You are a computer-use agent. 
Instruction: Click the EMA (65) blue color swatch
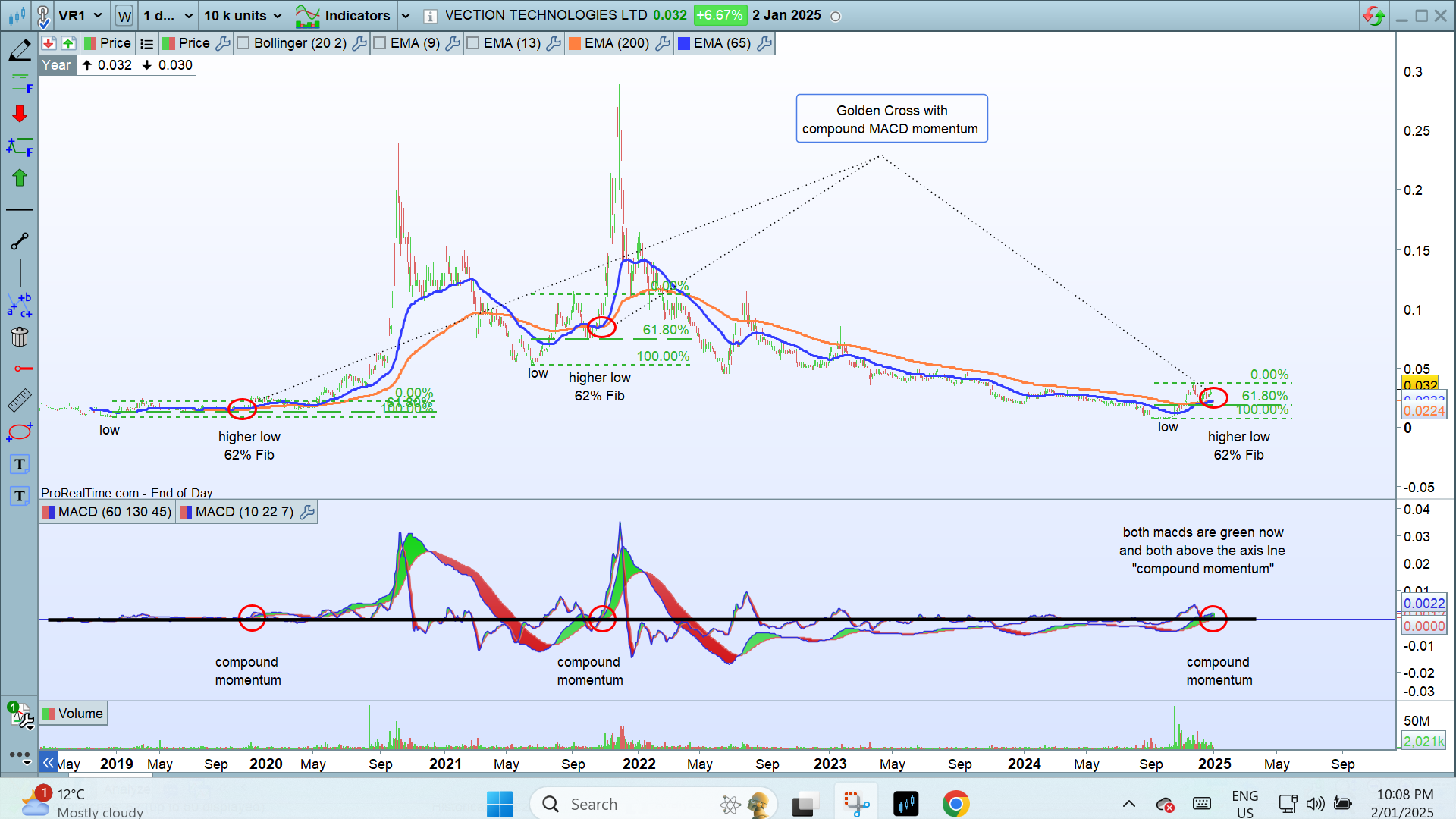tap(683, 43)
